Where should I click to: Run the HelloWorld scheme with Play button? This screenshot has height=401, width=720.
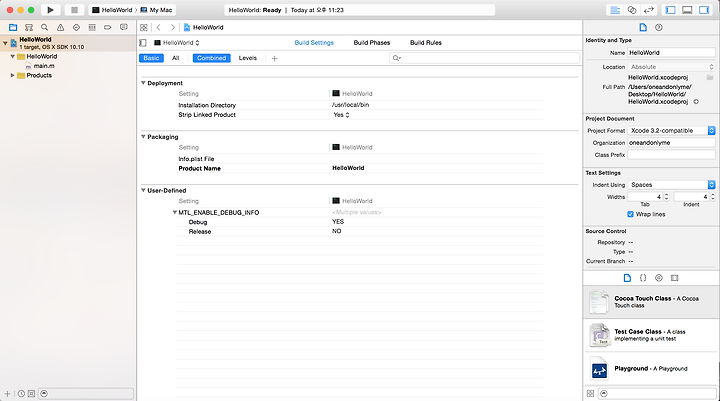pyautogui.click(x=51, y=10)
